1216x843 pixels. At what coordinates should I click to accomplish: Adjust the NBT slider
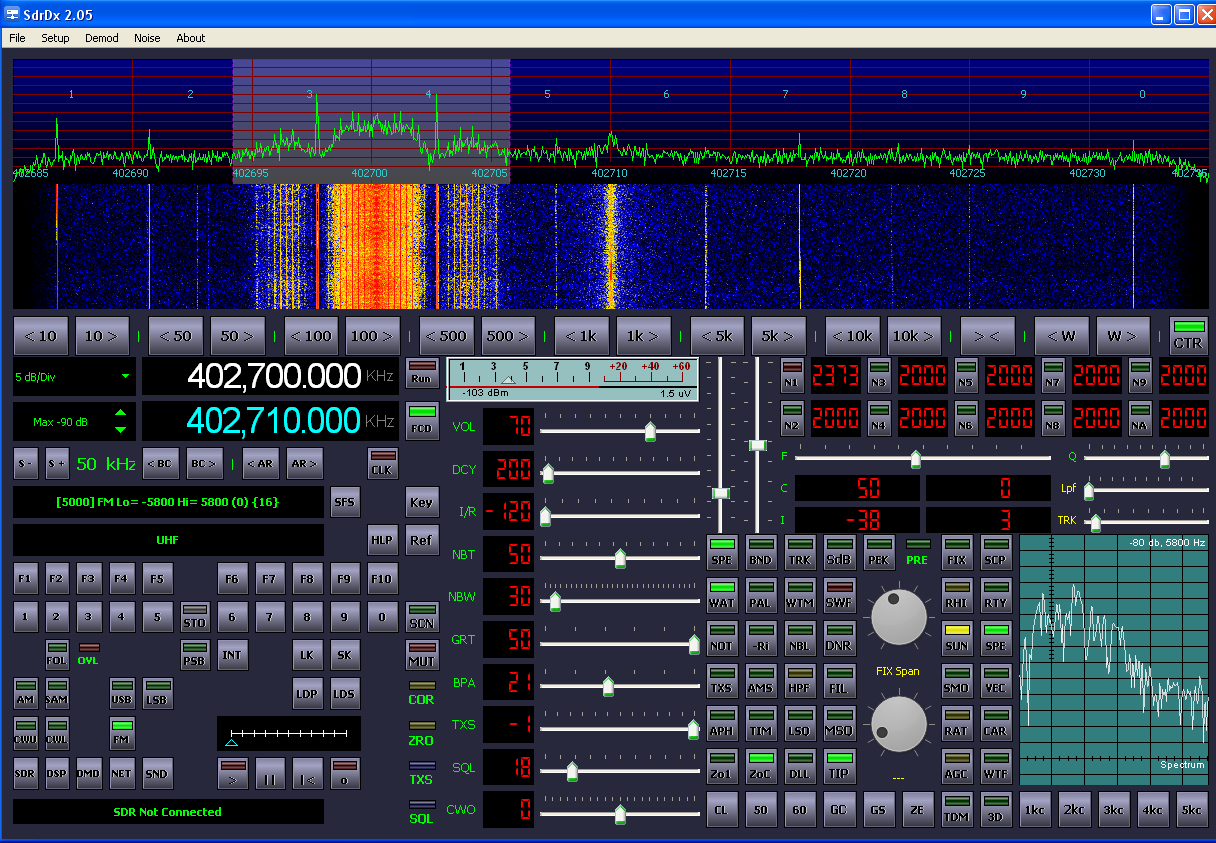click(620, 558)
